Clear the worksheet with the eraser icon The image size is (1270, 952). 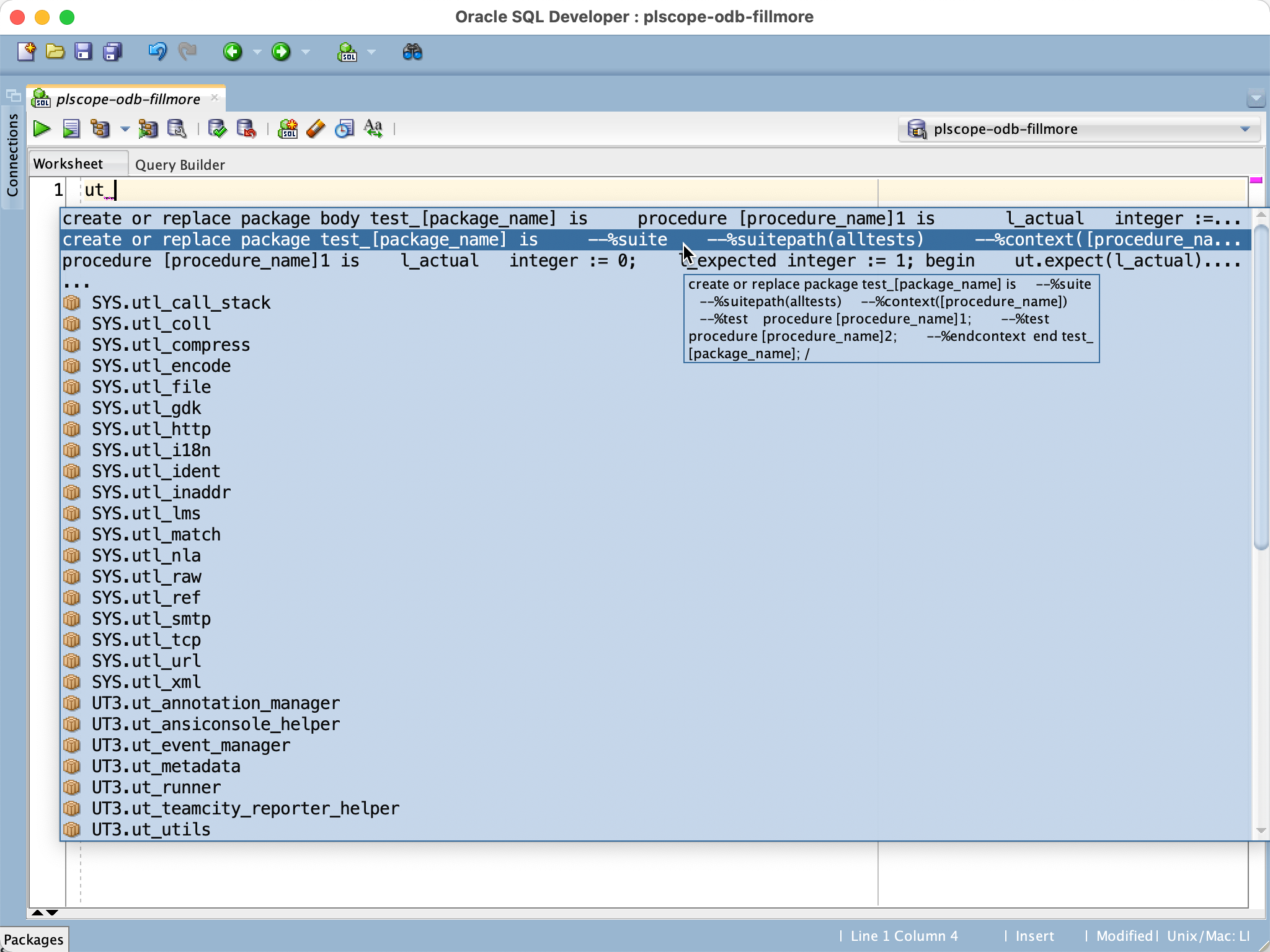(316, 128)
